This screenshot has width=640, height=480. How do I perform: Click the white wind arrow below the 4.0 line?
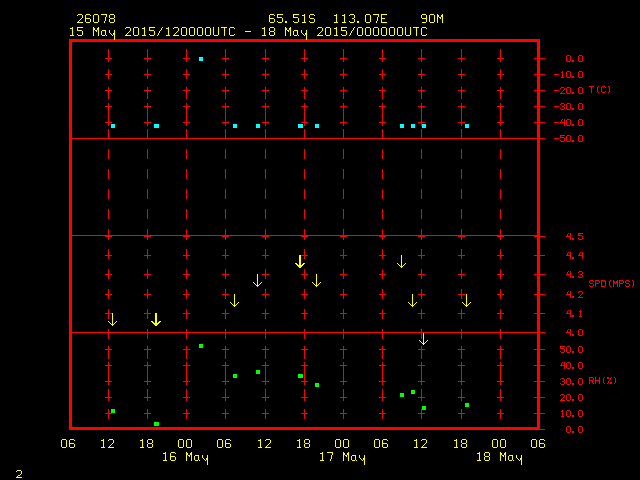(x=423, y=339)
